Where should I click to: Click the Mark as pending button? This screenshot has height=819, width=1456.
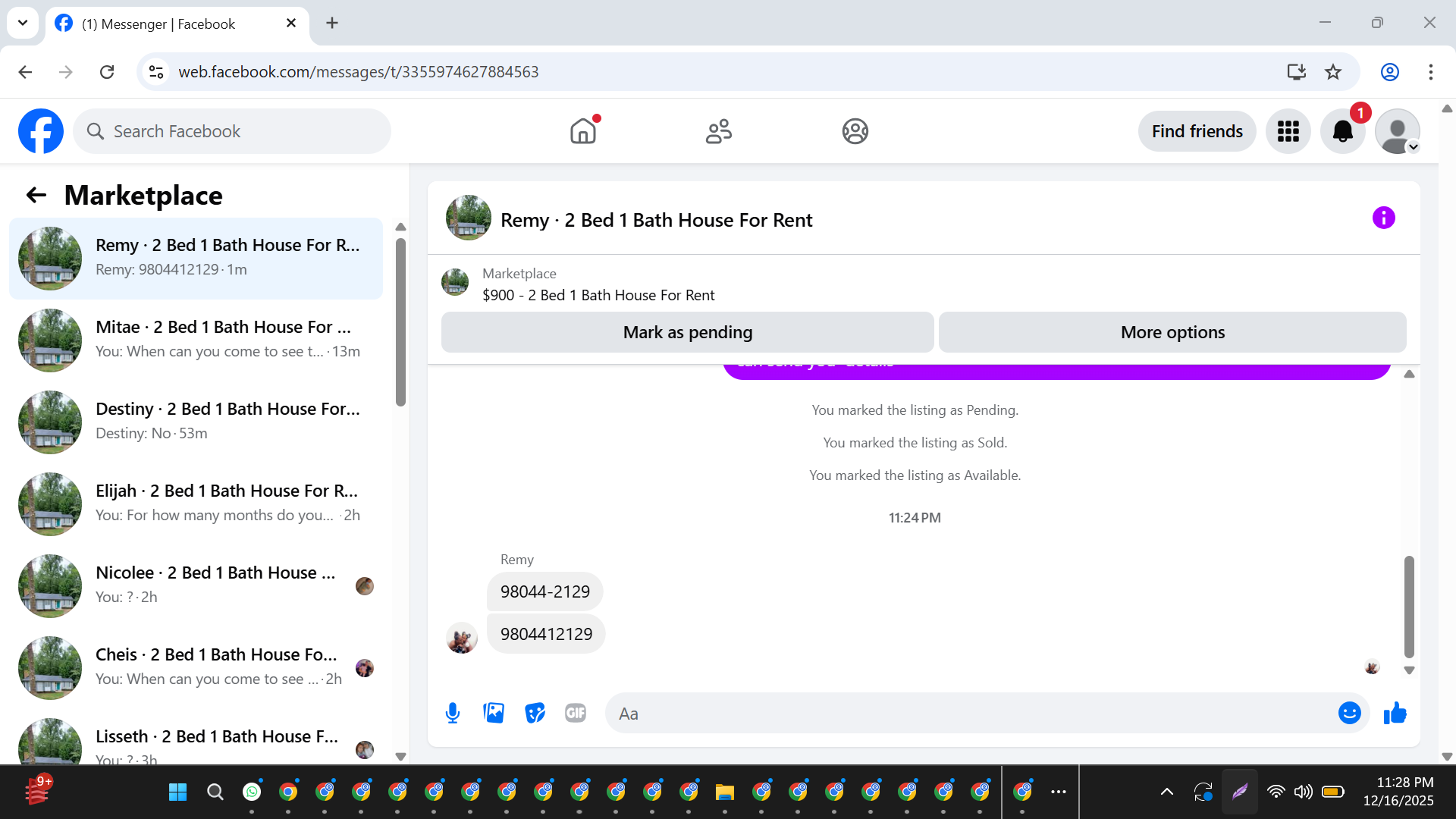(687, 332)
